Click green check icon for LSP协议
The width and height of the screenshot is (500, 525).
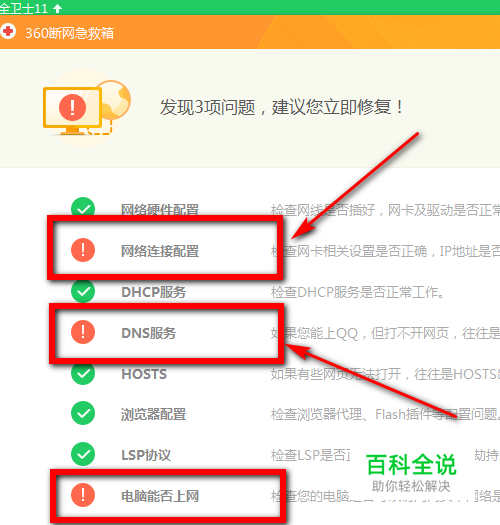tap(83, 454)
